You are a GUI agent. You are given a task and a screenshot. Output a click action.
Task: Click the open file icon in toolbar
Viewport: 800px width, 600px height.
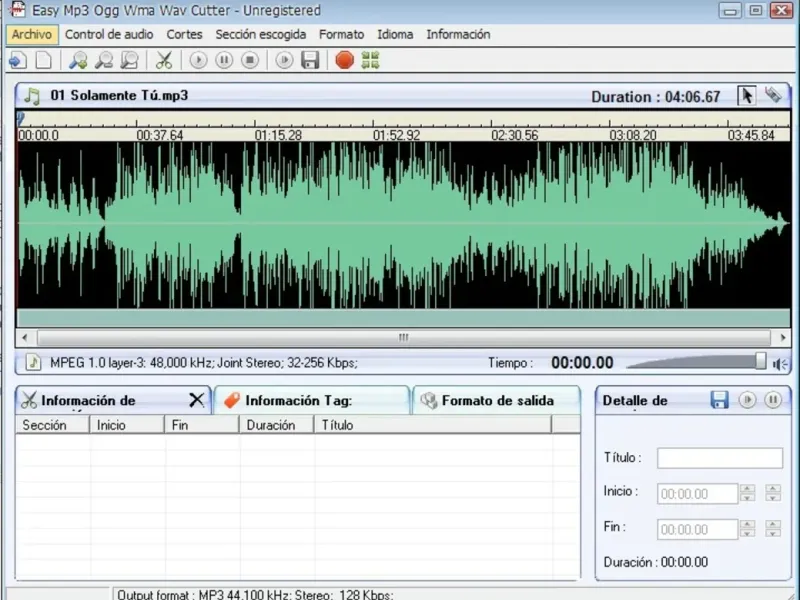pos(17,60)
